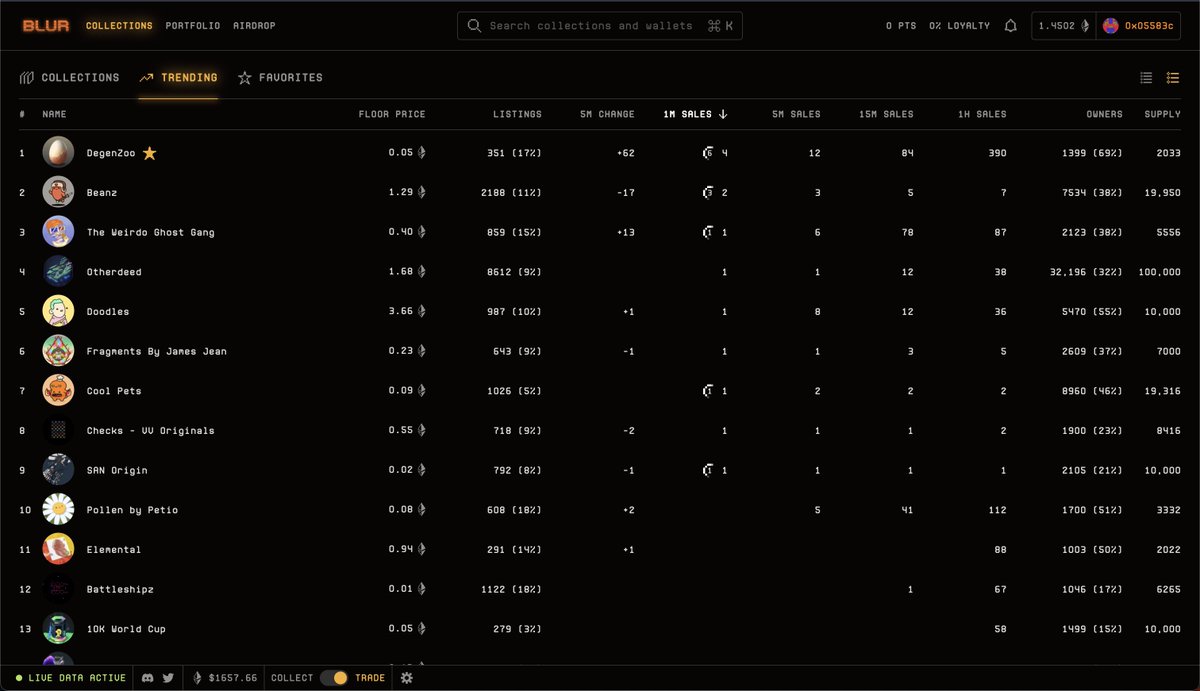Sort by 1M Sales column
The image size is (1200, 691).
[695, 114]
